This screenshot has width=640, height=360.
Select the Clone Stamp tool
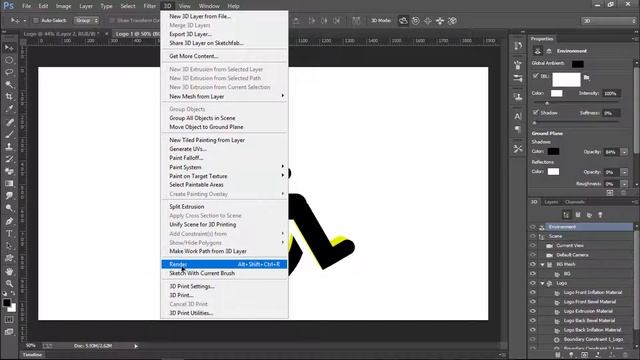[x=9, y=147]
